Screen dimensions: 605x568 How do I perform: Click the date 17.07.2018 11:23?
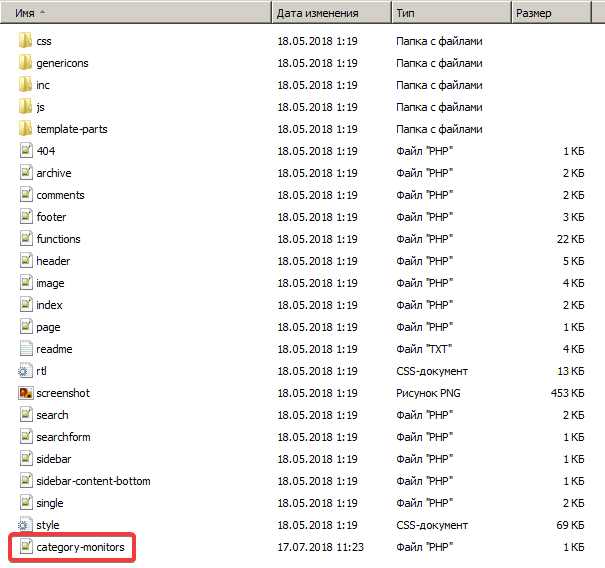pos(320,547)
